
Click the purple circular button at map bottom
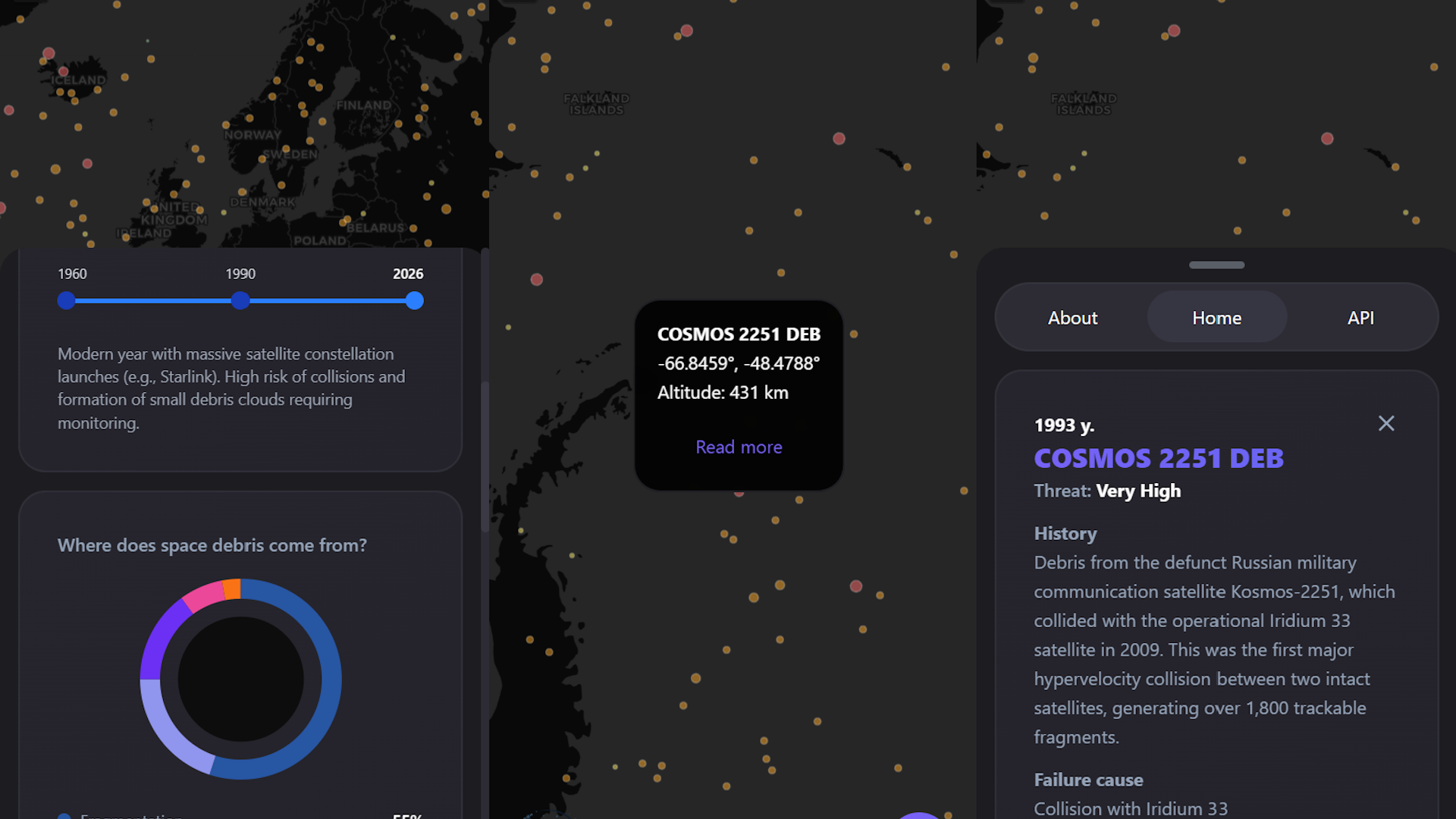[x=919, y=816]
